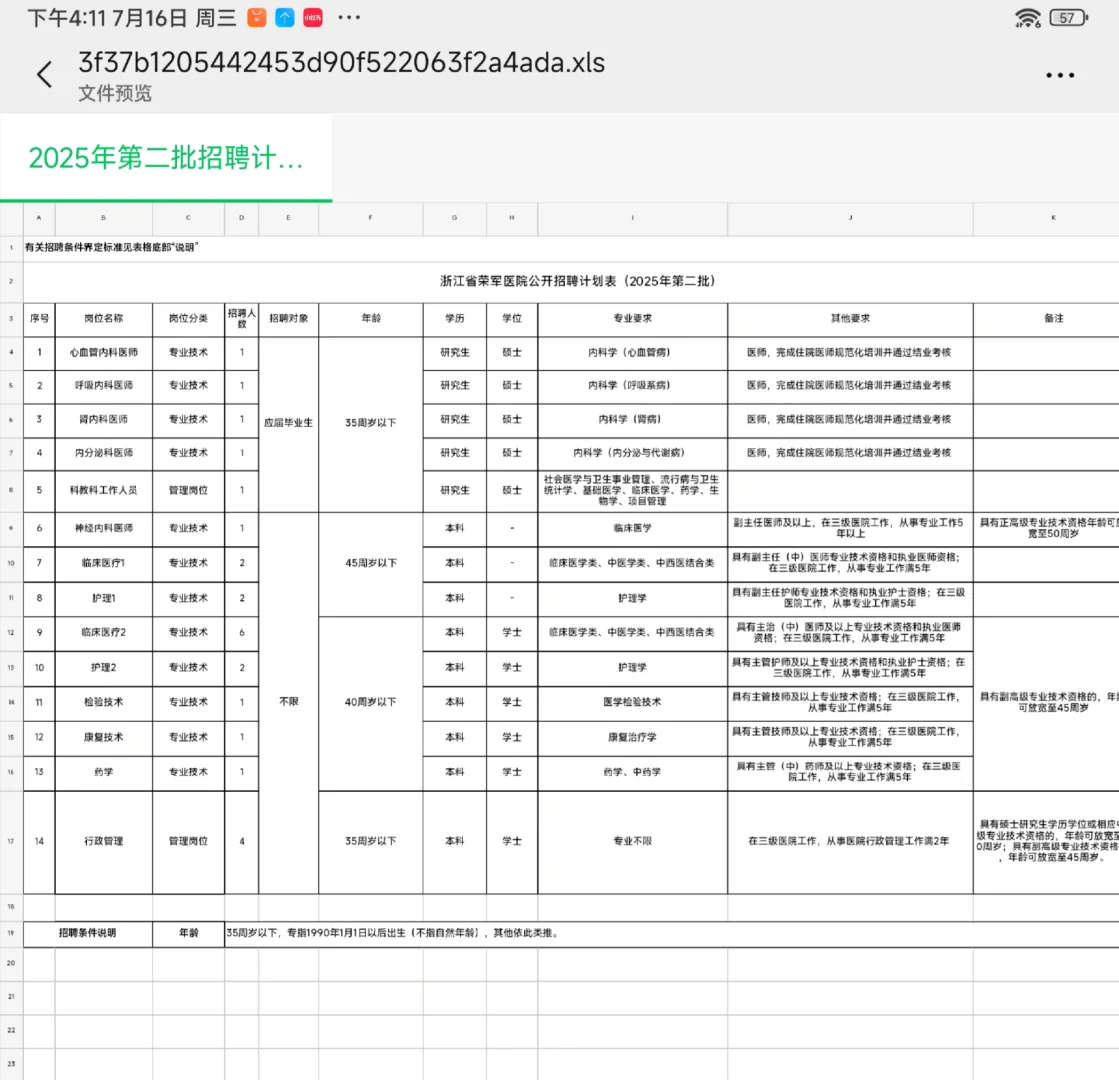
Task: Click the file name 3f37b1205442453d90f522063f2a4ada.xls
Action: (341, 63)
